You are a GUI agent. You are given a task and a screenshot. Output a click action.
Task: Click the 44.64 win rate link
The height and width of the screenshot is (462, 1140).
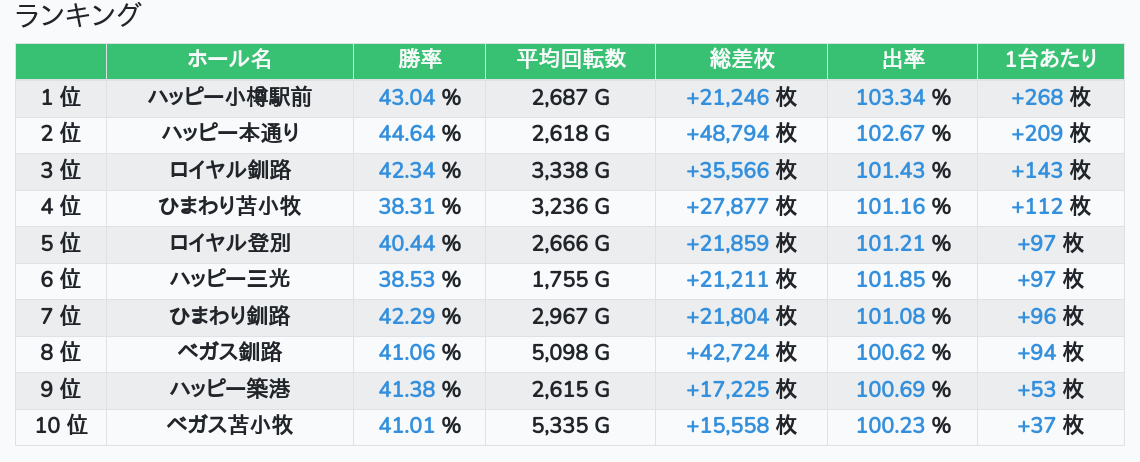(x=407, y=133)
